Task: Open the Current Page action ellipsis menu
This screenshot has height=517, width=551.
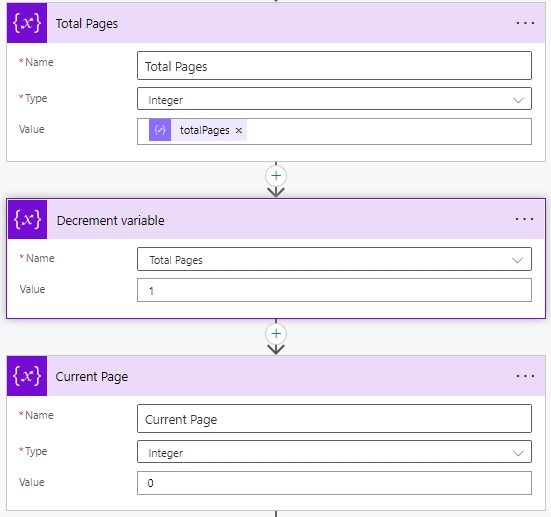Action: (525, 376)
